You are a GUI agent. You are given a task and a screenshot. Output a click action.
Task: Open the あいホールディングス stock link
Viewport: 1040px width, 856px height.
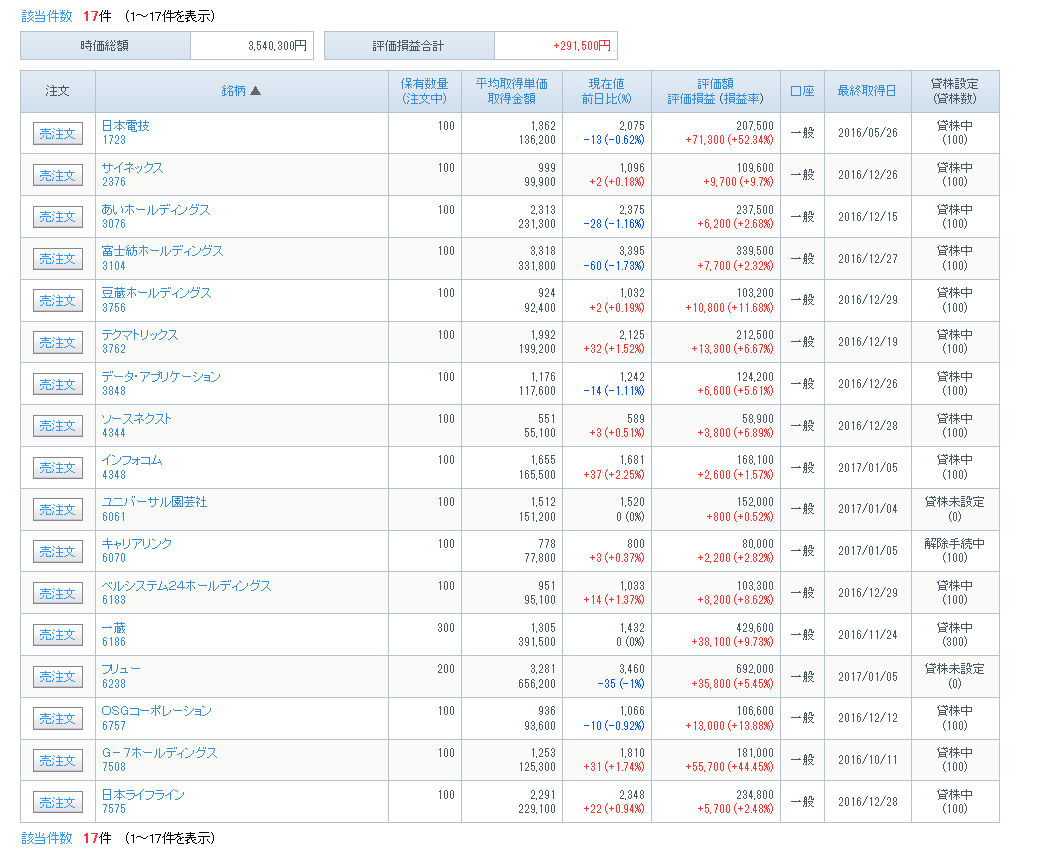(x=156, y=209)
